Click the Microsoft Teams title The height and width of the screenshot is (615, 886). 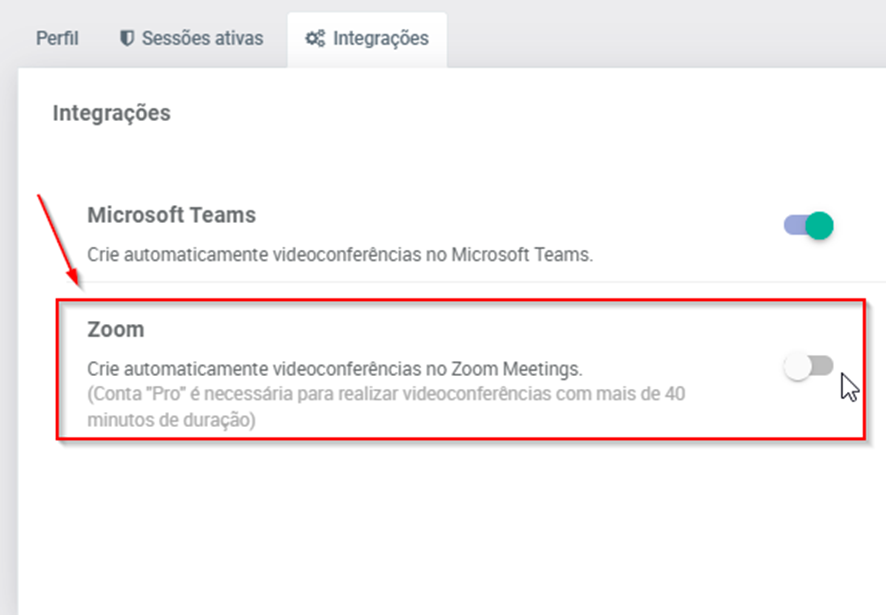click(x=171, y=215)
